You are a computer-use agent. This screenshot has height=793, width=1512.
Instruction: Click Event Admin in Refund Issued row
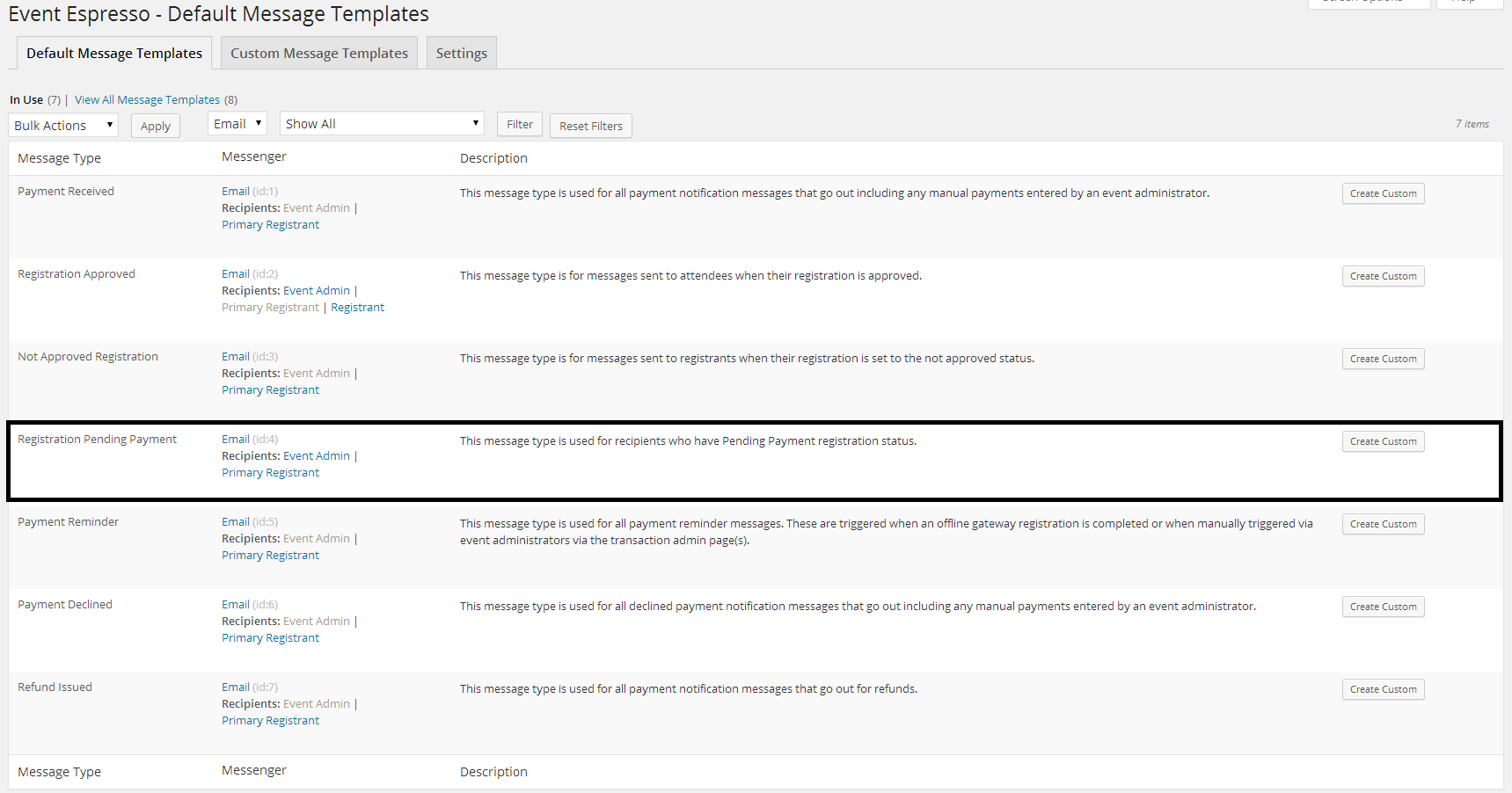tap(317, 703)
